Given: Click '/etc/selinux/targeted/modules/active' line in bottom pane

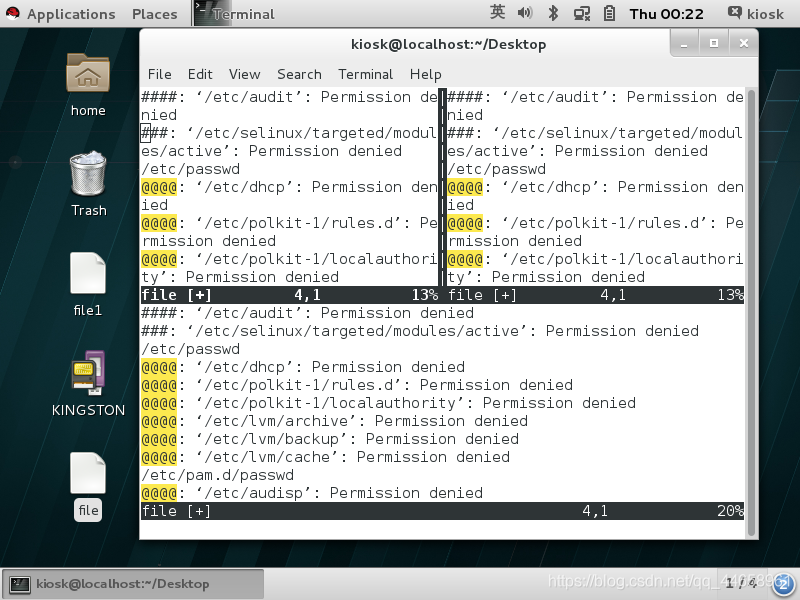Looking at the screenshot, I should tap(420, 331).
